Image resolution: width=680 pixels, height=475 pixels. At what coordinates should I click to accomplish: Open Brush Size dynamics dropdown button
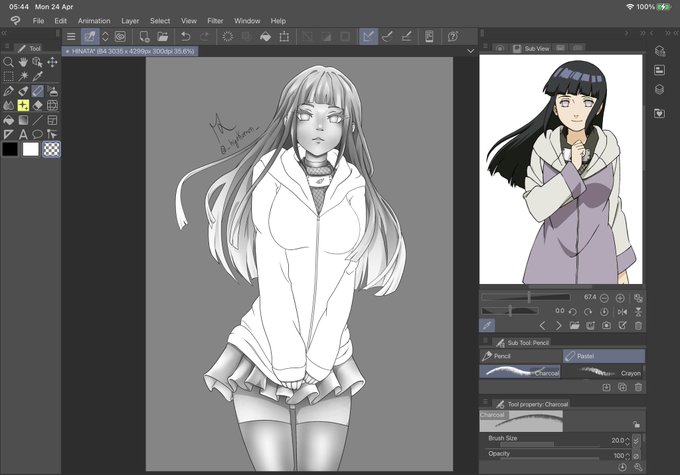pos(636,441)
